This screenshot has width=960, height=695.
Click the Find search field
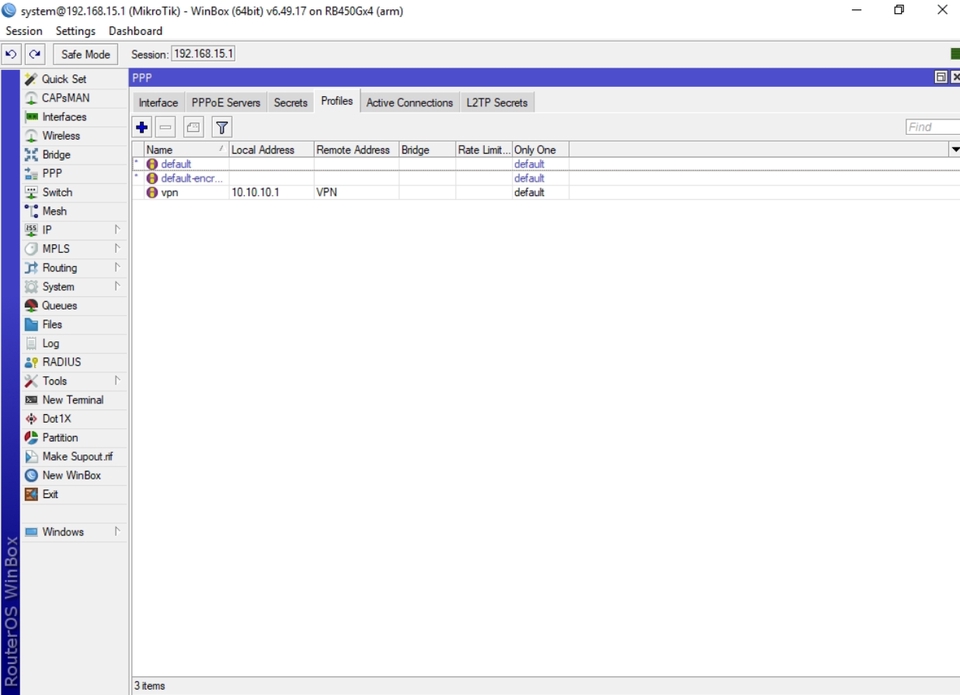(932, 127)
